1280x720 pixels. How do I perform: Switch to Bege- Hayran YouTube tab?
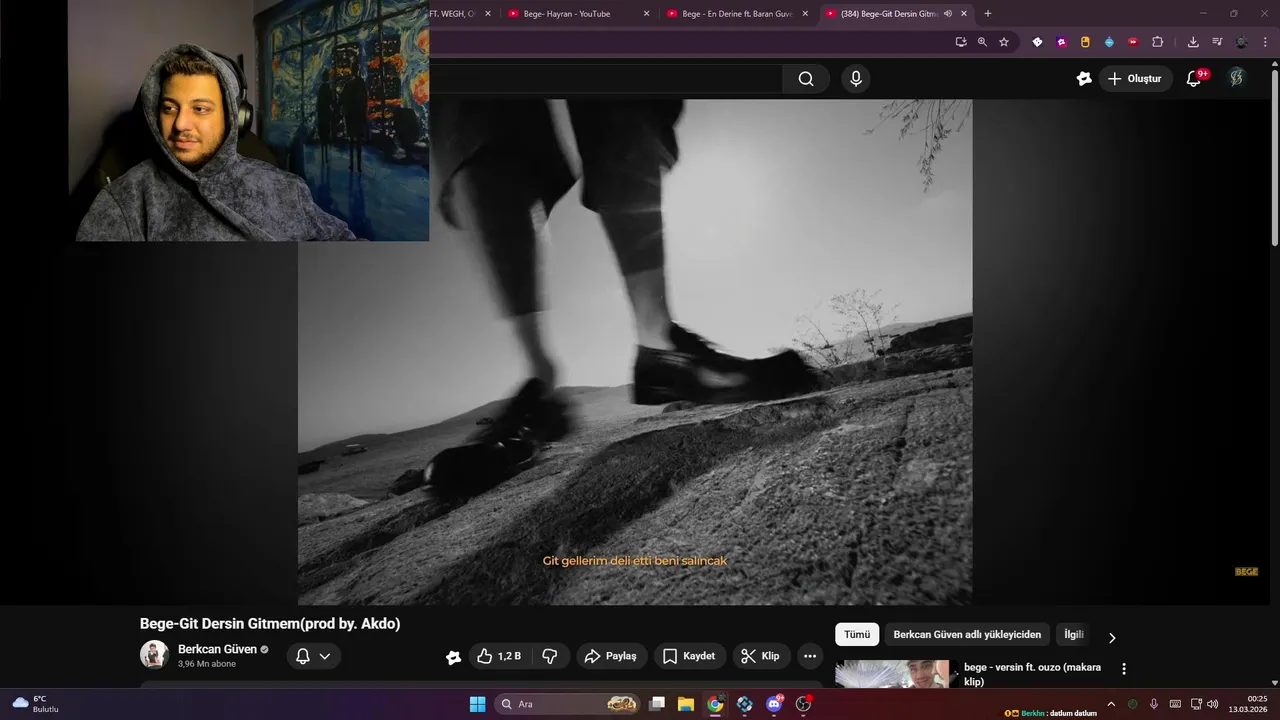click(x=567, y=14)
